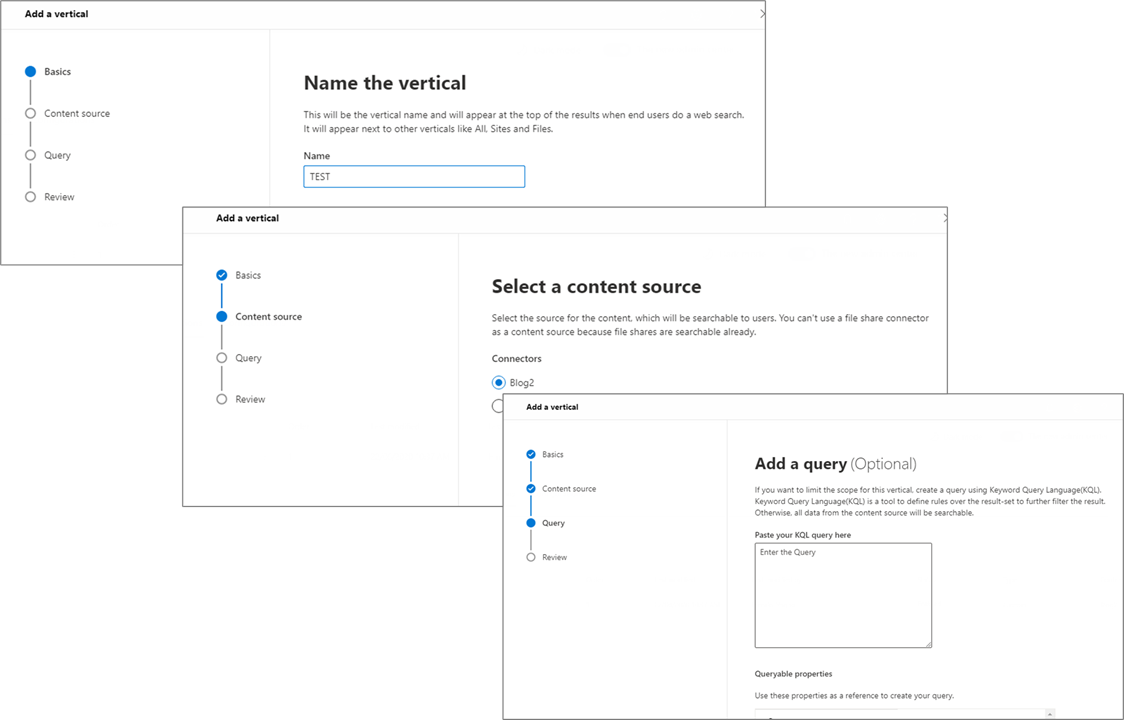The width and height of the screenshot is (1124, 720).
Task: Select Query step in first window
Action: point(57,155)
